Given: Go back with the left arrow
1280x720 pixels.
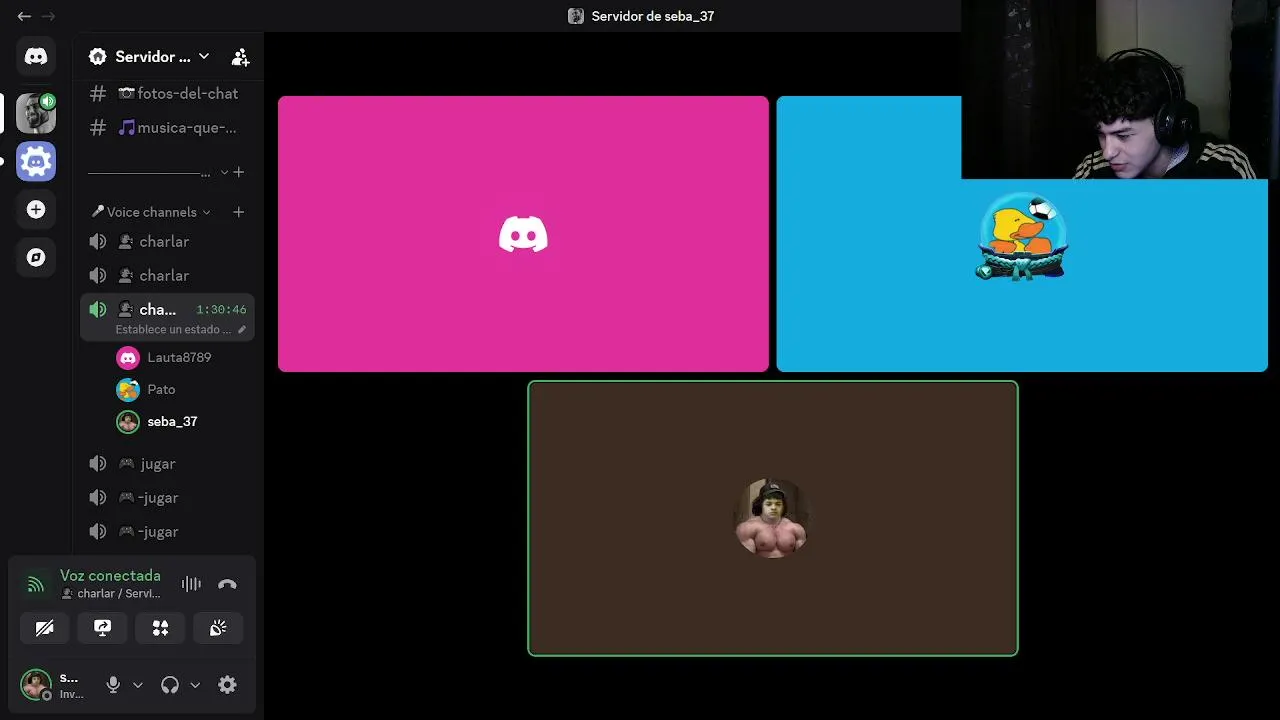Looking at the screenshot, I should tap(24, 16).
